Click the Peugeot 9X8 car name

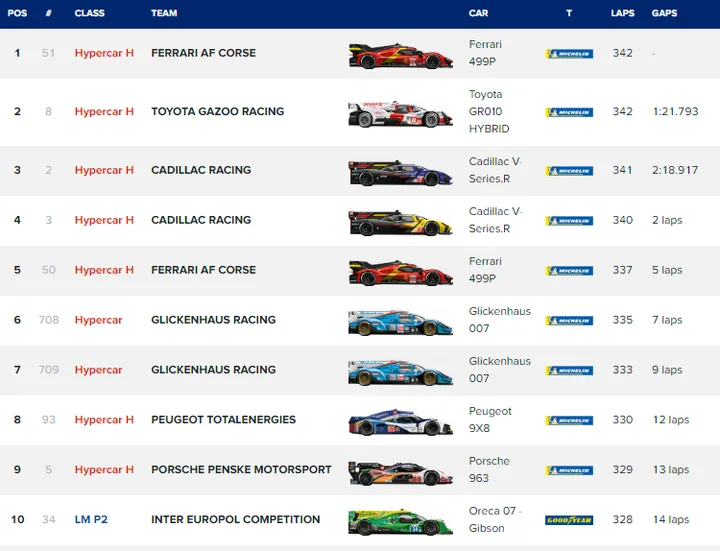490,420
